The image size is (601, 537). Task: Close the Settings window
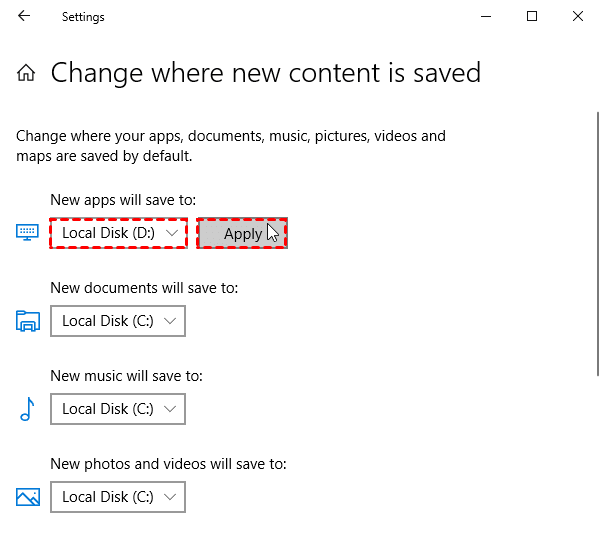pyautogui.click(x=578, y=16)
